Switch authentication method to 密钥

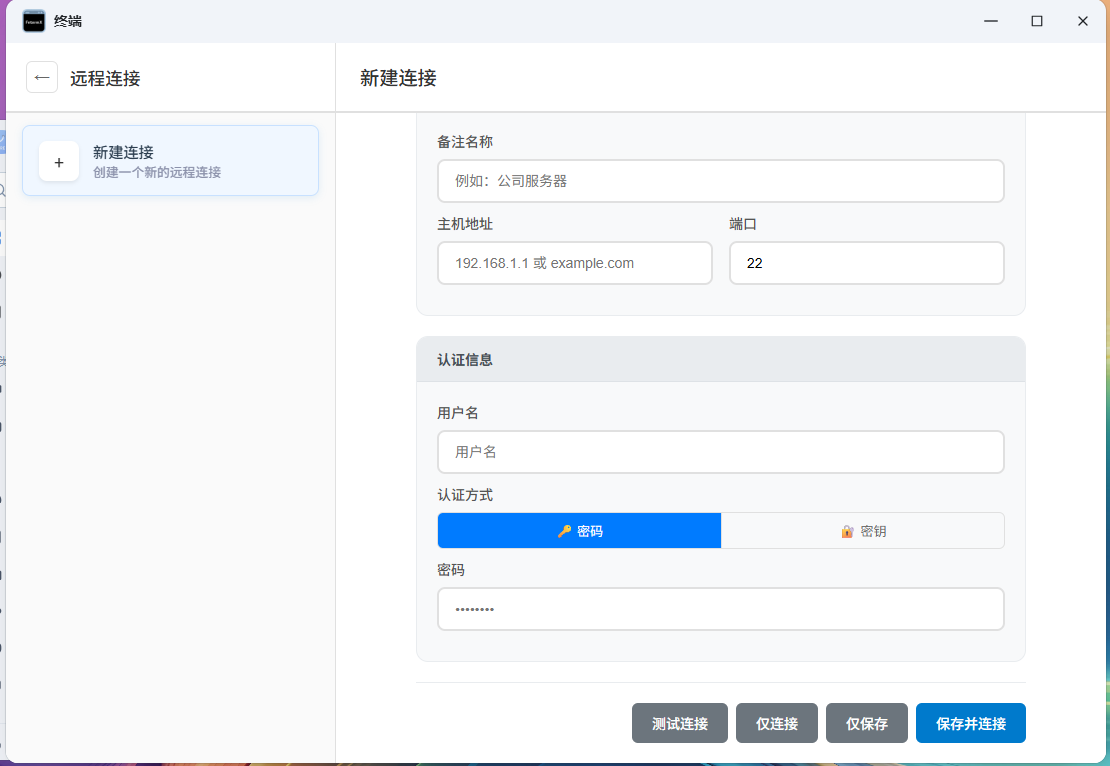tap(862, 531)
